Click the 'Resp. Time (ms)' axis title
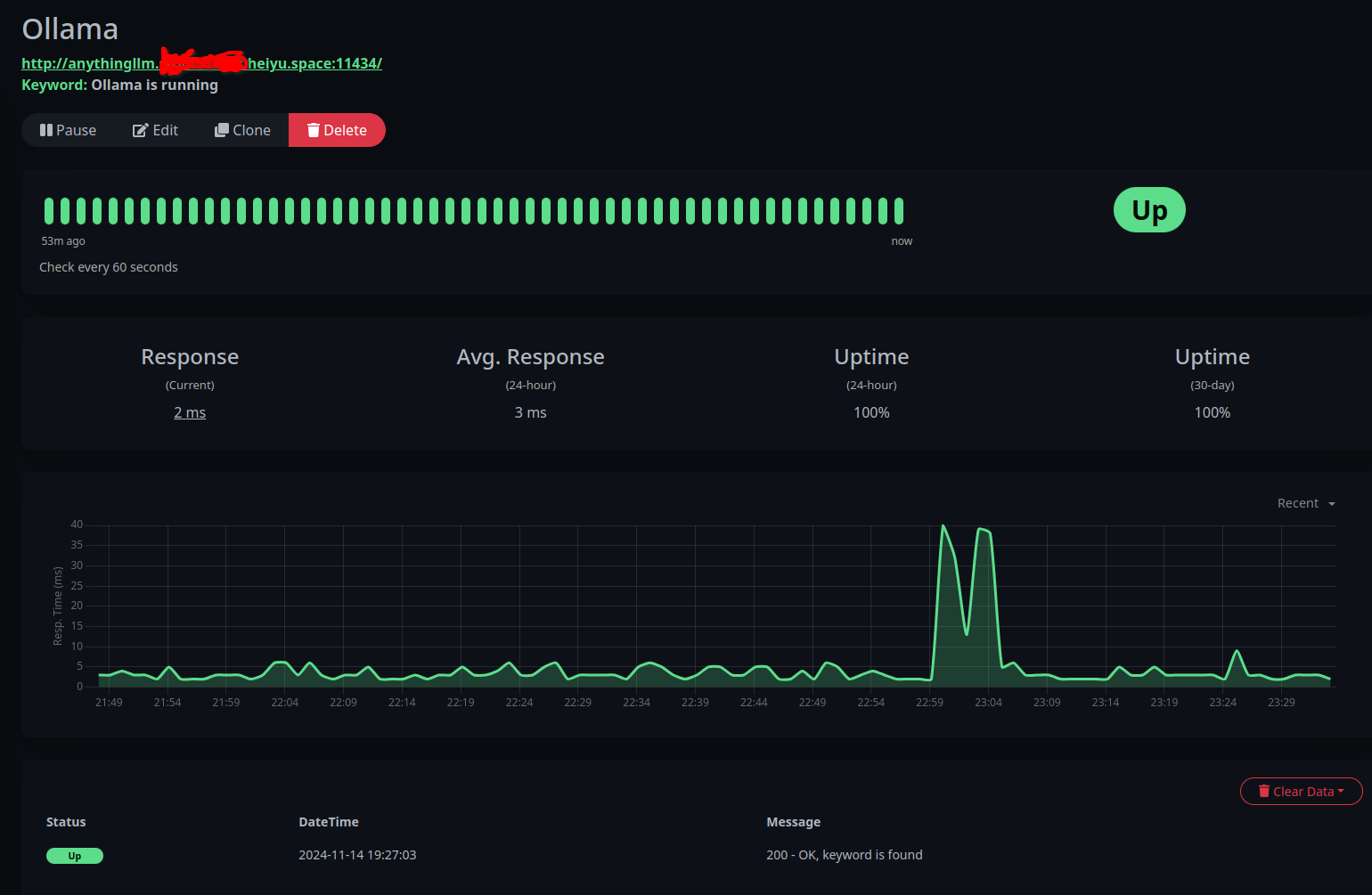This screenshot has height=895, width=1372. [58, 606]
